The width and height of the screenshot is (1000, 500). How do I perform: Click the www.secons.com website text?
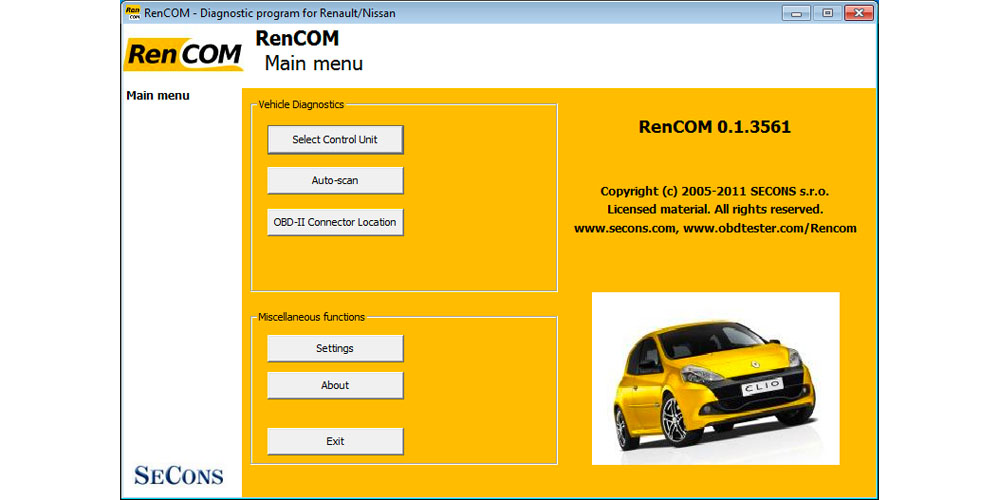point(625,228)
